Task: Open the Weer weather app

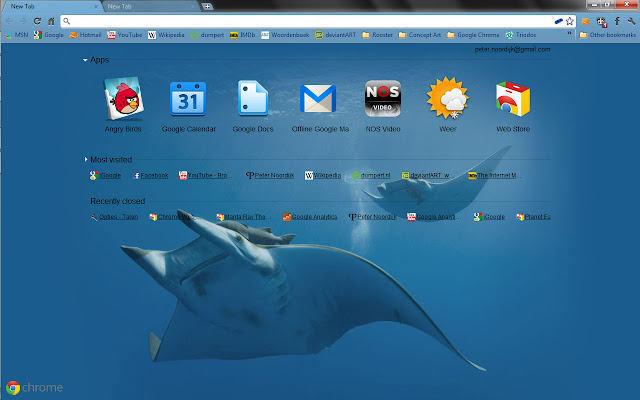Action: 447,104
